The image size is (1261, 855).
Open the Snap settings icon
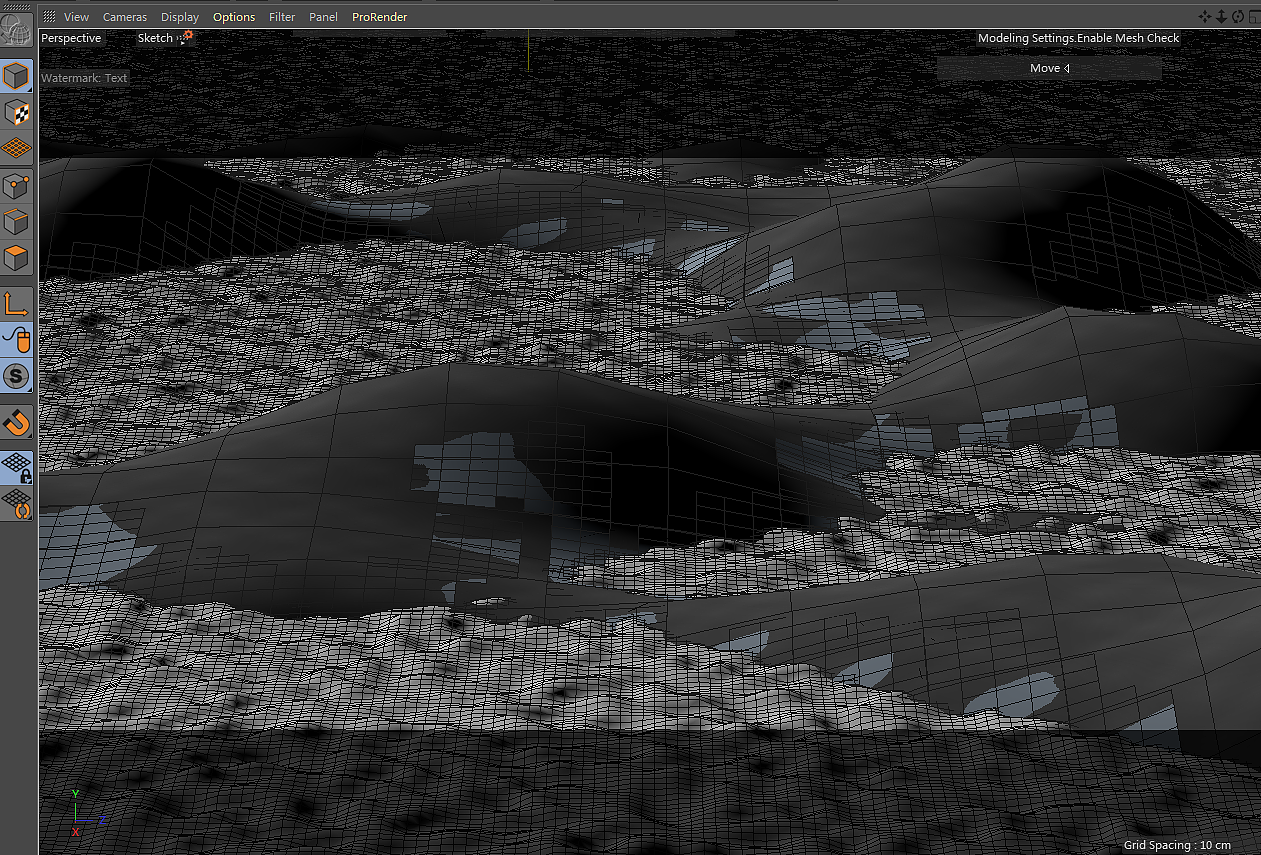[x=17, y=376]
